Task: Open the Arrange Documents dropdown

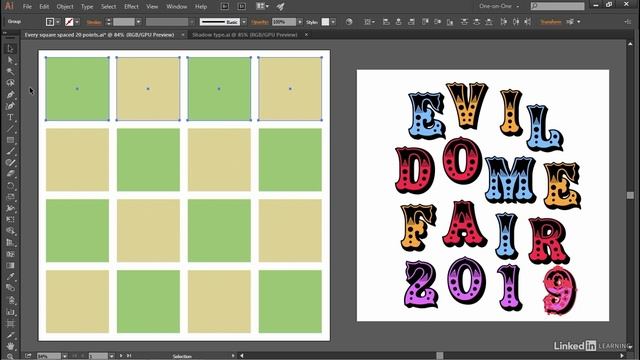Action: [262, 6]
